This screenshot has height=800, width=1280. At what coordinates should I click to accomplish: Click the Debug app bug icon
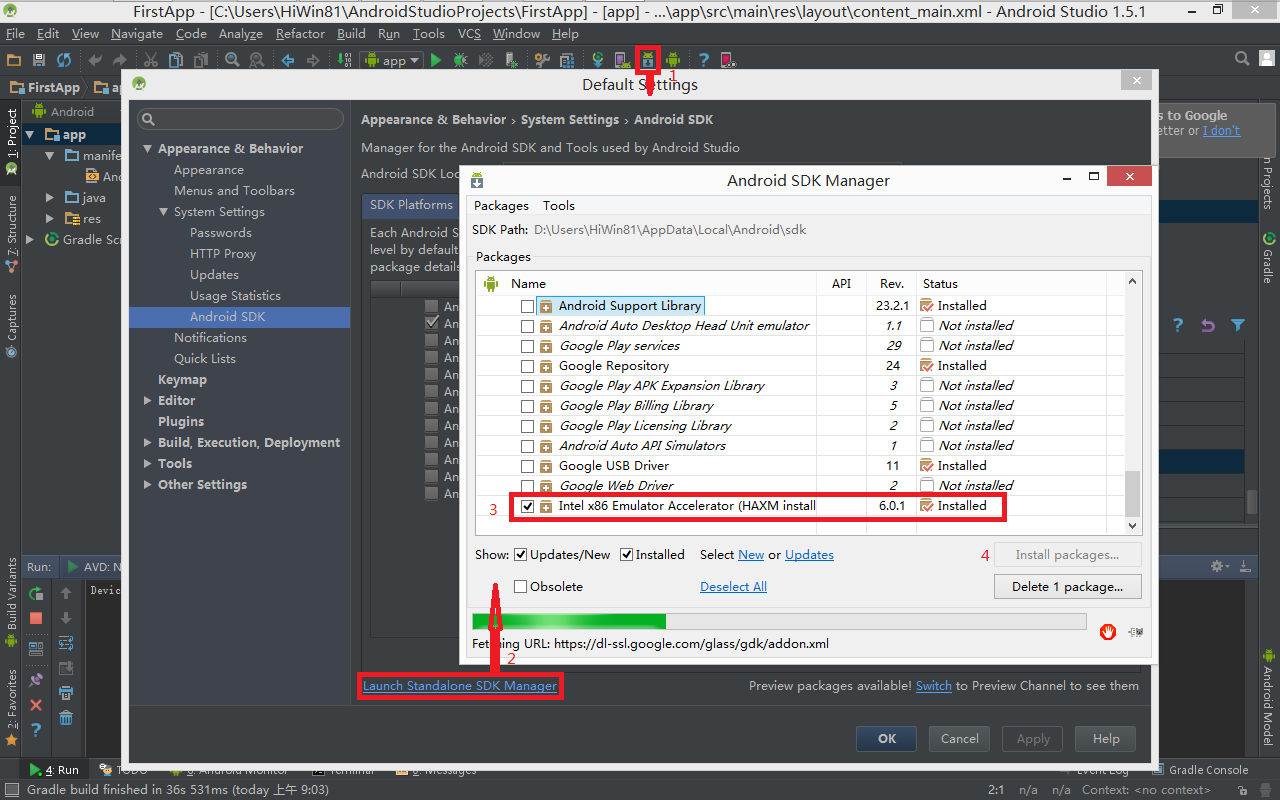[460, 61]
